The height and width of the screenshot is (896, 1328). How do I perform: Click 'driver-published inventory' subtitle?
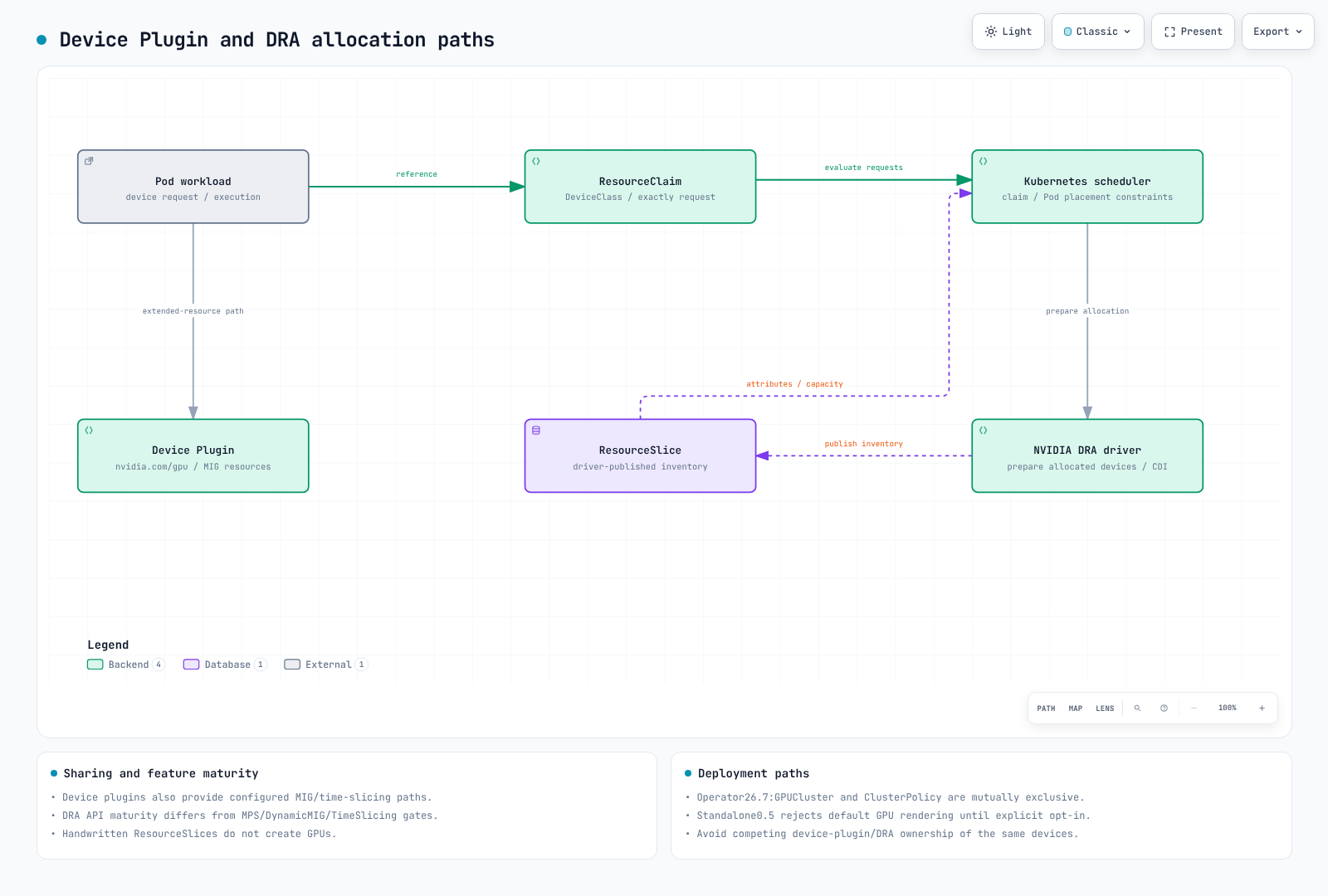pos(640,467)
